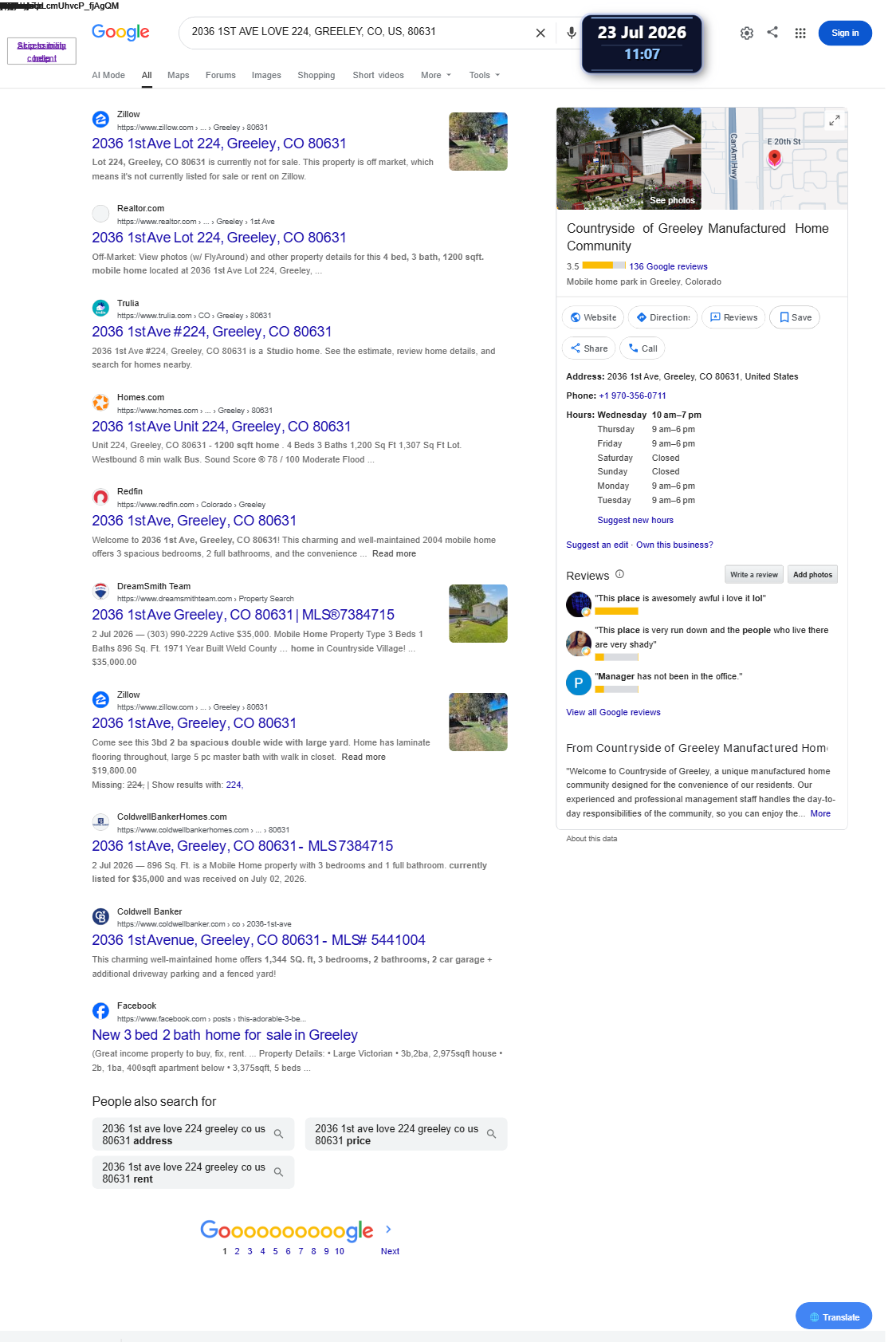Click Add photos button
Viewport: 896px width, 1342px height.
[x=812, y=574]
